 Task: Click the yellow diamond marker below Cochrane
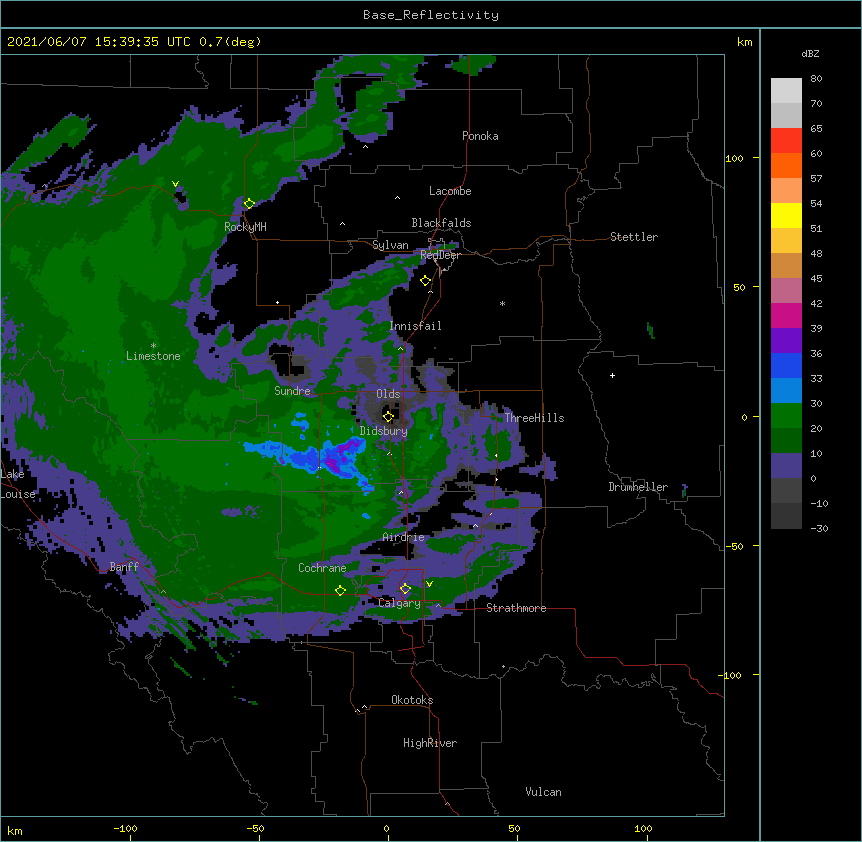pyautogui.click(x=340, y=591)
